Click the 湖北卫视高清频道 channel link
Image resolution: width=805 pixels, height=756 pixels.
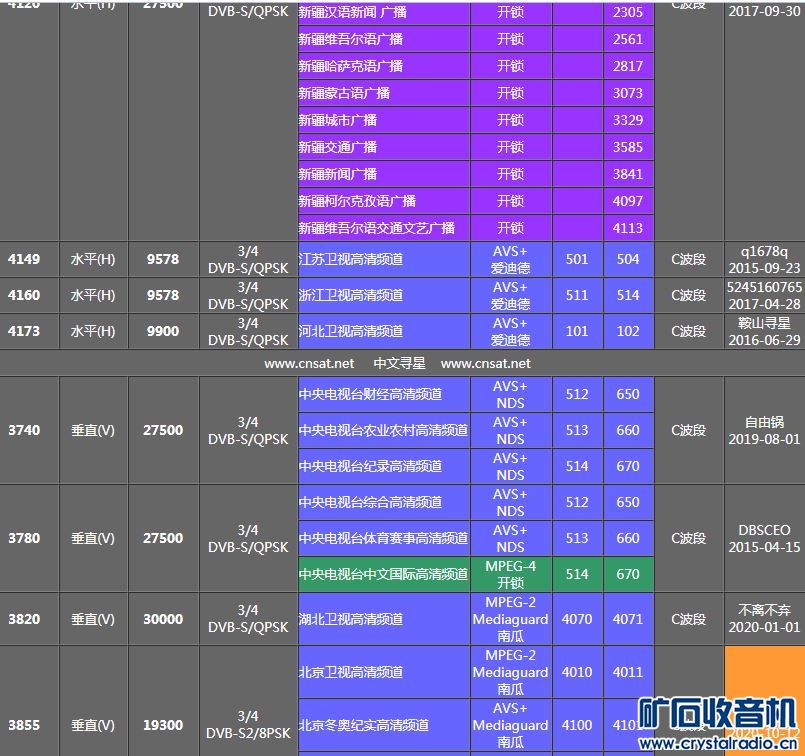pyautogui.click(x=351, y=619)
